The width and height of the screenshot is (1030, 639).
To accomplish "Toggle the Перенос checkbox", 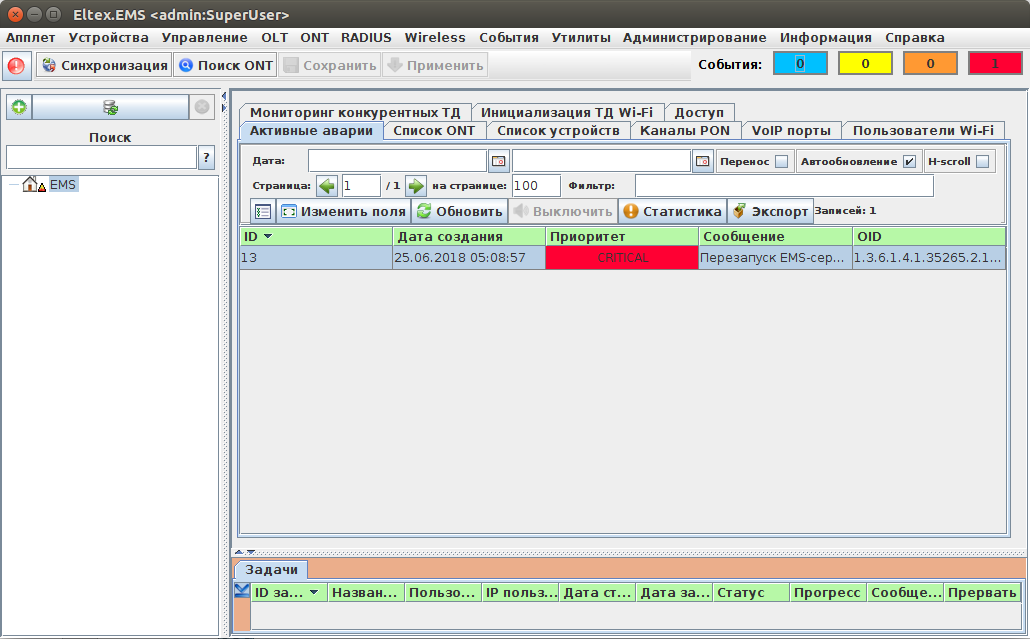I will point(781,162).
